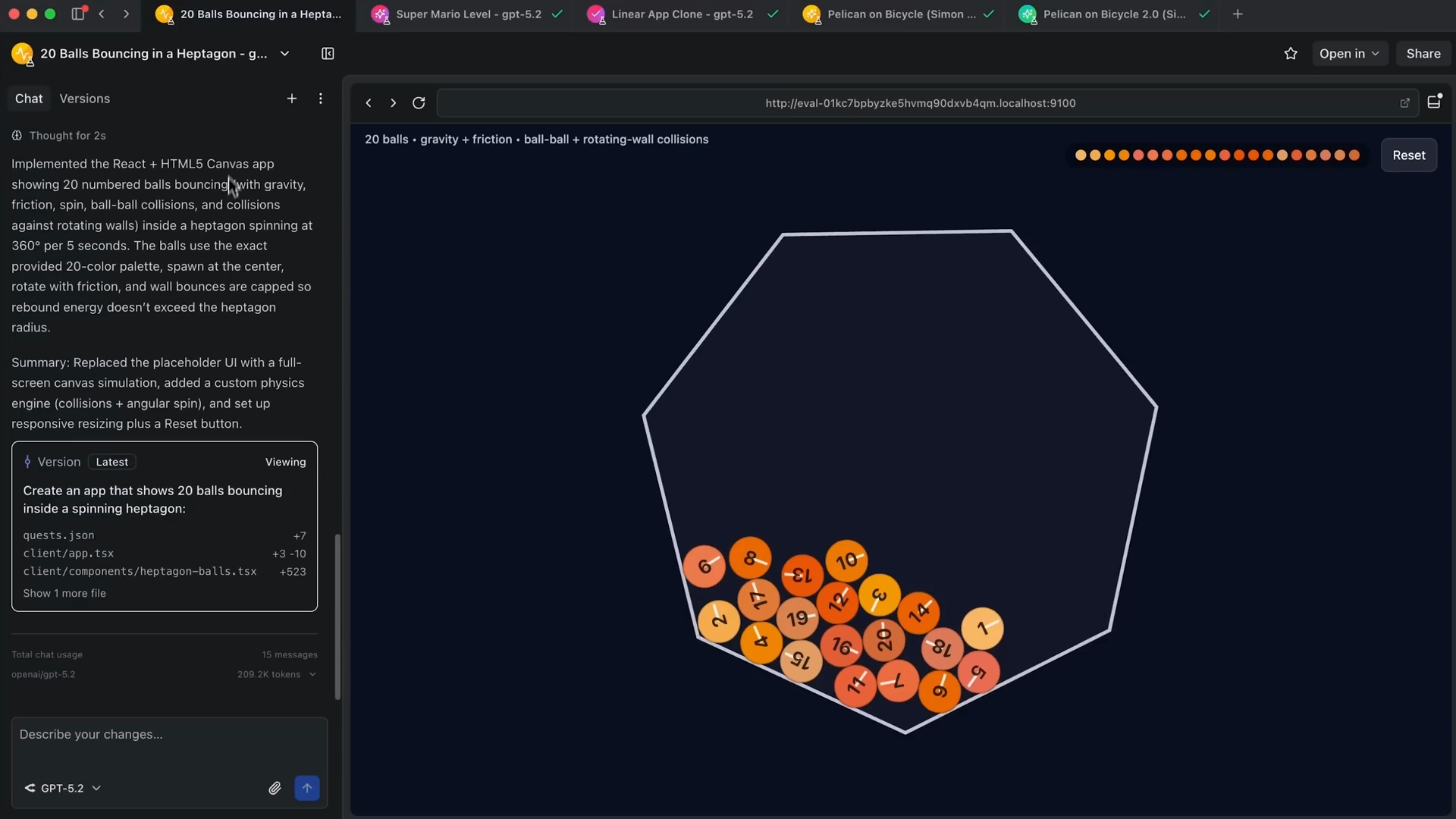Screen dimensions: 1456x819
Task: Click the Viewing label on version card
Action: (285, 462)
